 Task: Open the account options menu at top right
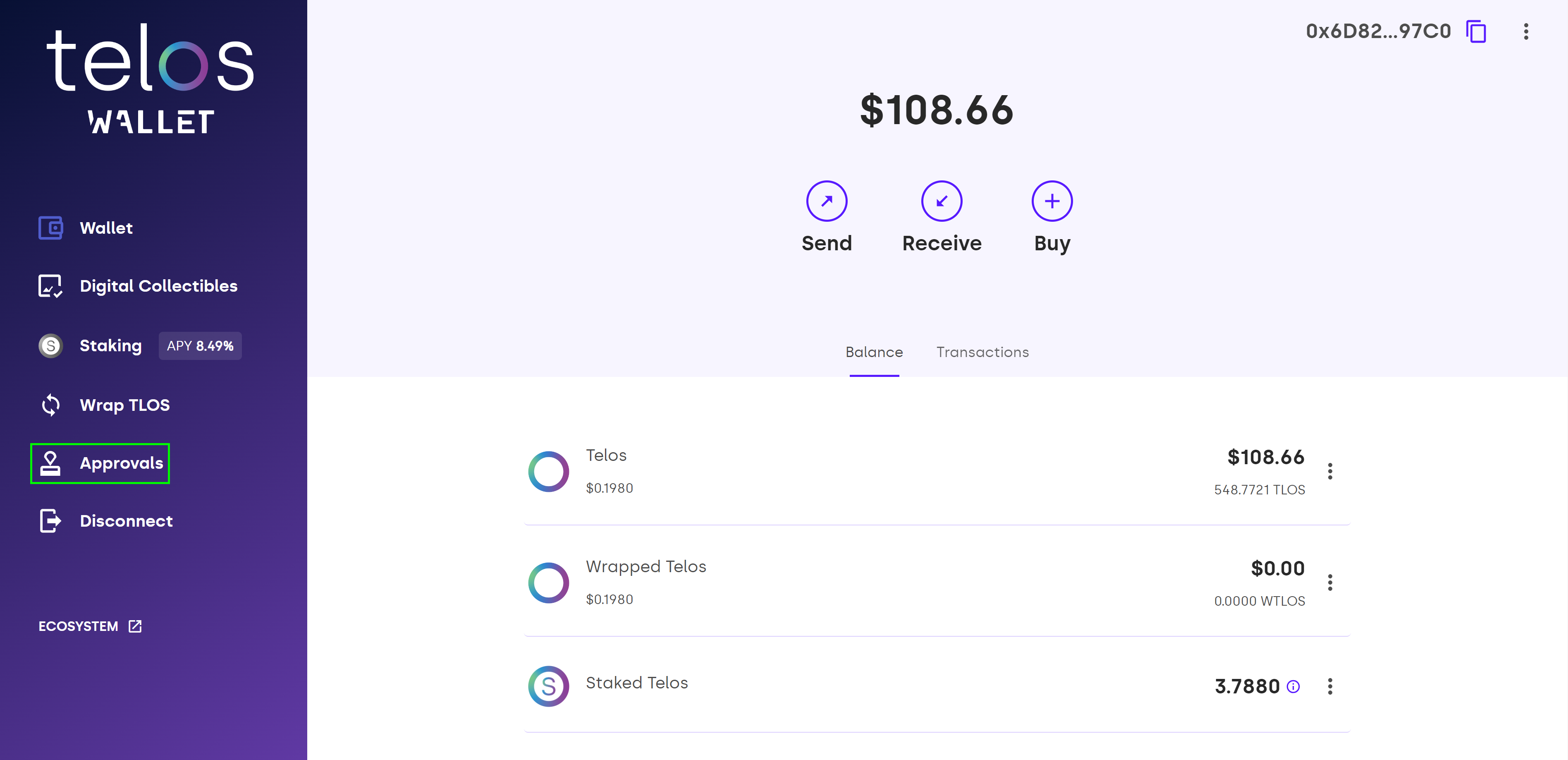(1525, 32)
